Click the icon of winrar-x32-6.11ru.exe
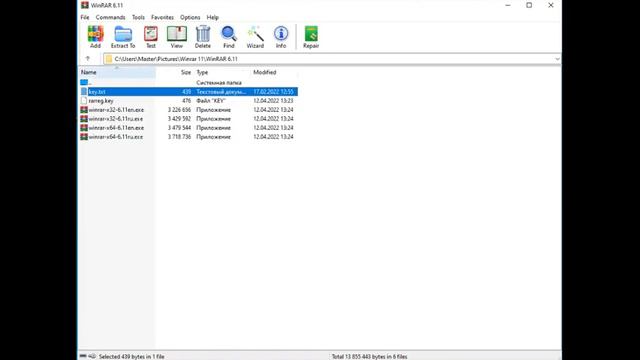Image resolution: width=640 pixels, height=360 pixels. click(84, 119)
